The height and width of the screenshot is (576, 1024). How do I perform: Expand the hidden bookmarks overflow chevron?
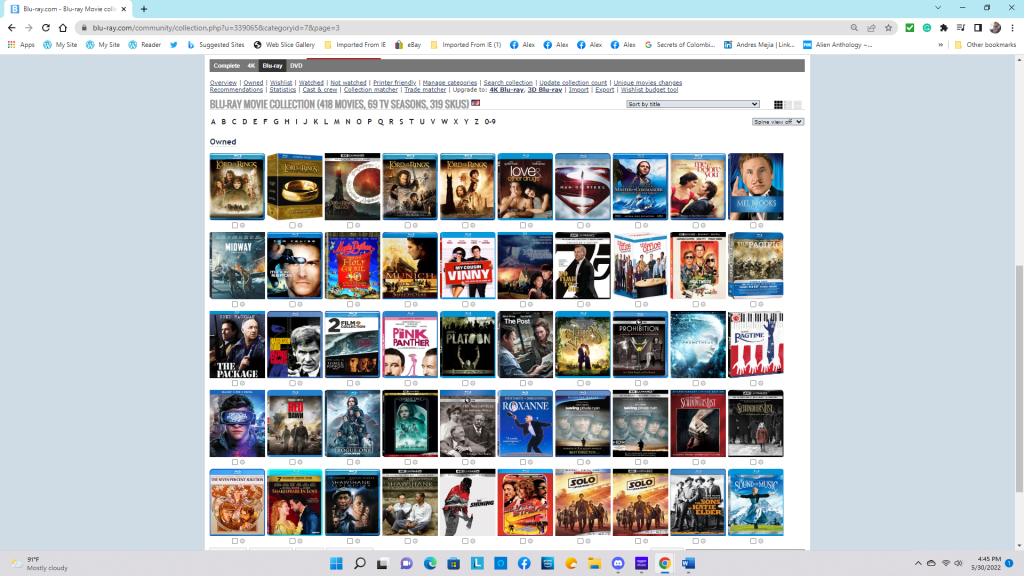coord(941,45)
